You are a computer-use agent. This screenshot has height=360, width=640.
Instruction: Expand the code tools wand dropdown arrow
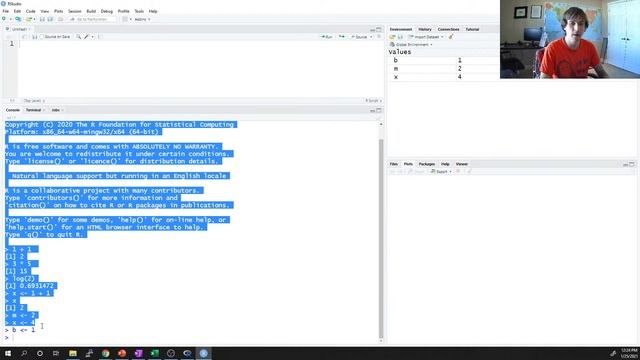point(92,37)
